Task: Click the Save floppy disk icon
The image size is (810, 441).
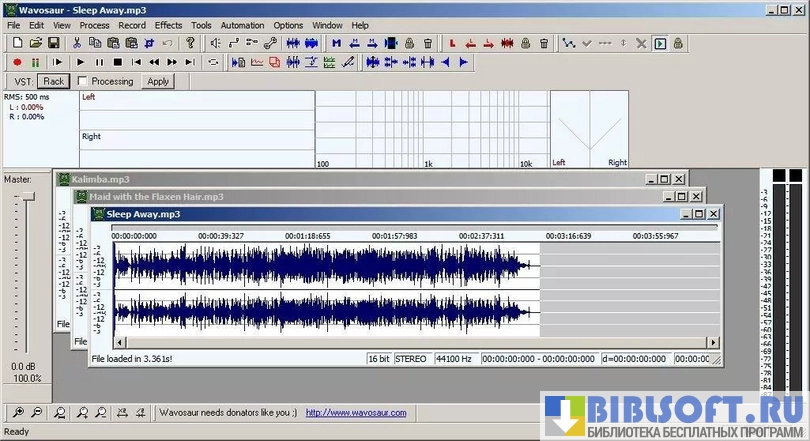Action: pos(53,43)
